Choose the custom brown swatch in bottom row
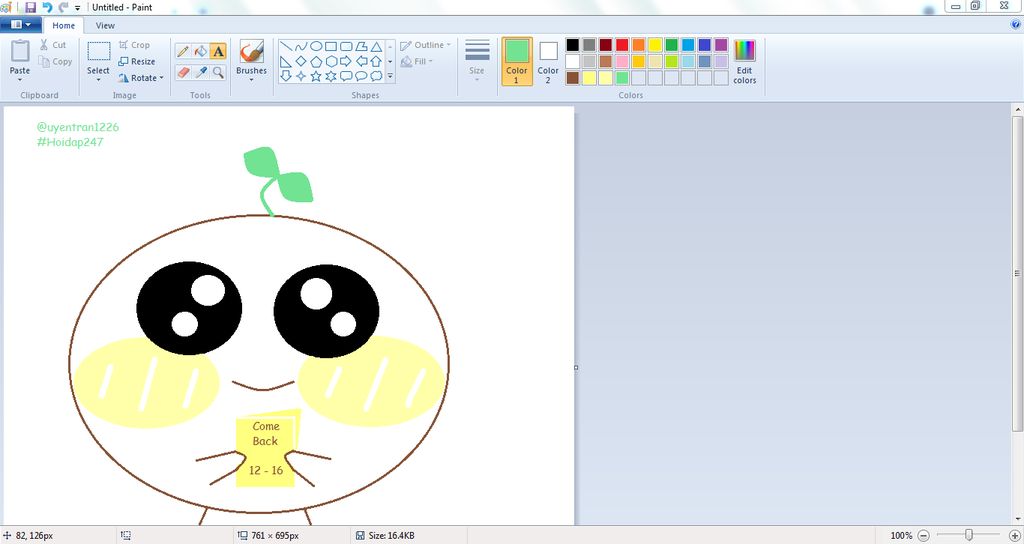1024x544 pixels. (x=573, y=78)
